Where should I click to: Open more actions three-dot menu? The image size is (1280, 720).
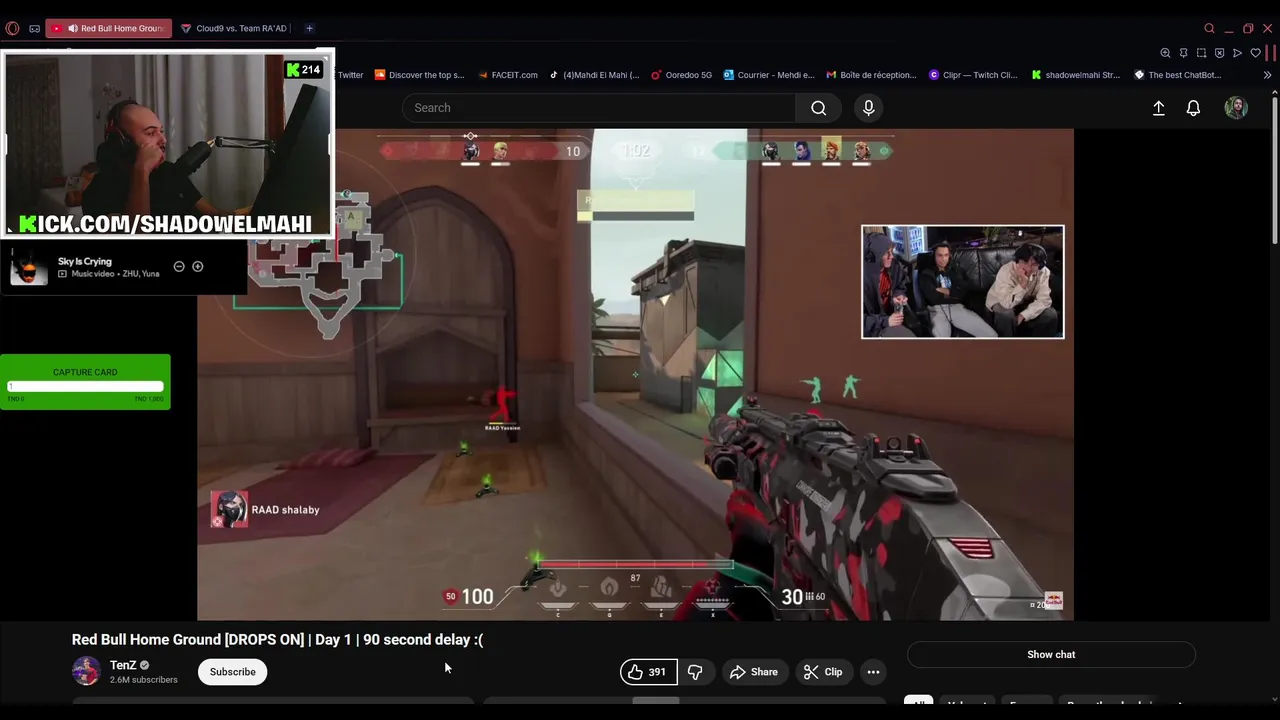pos(873,672)
